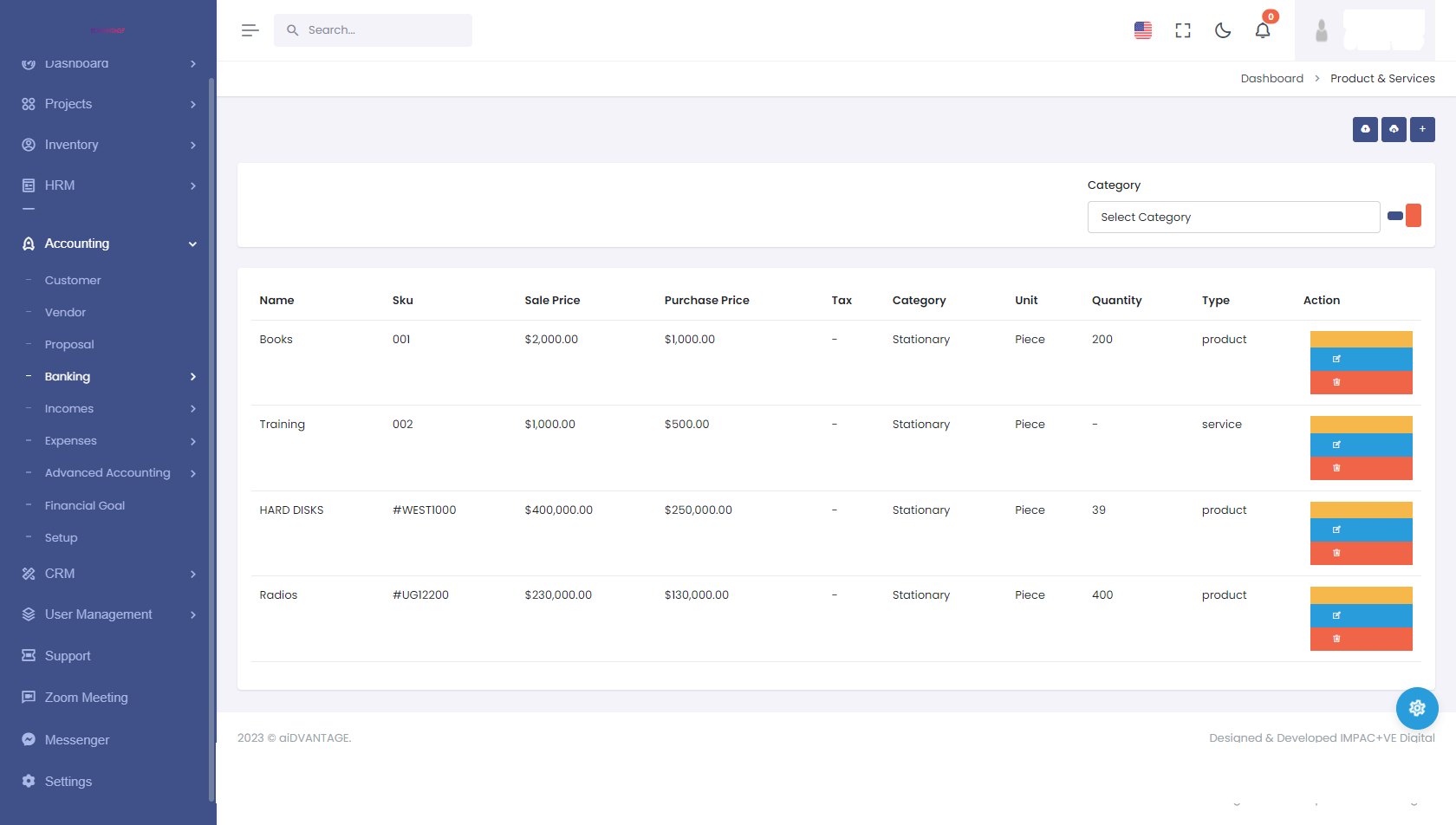
Task: Edit the Books product row
Action: point(1361,359)
